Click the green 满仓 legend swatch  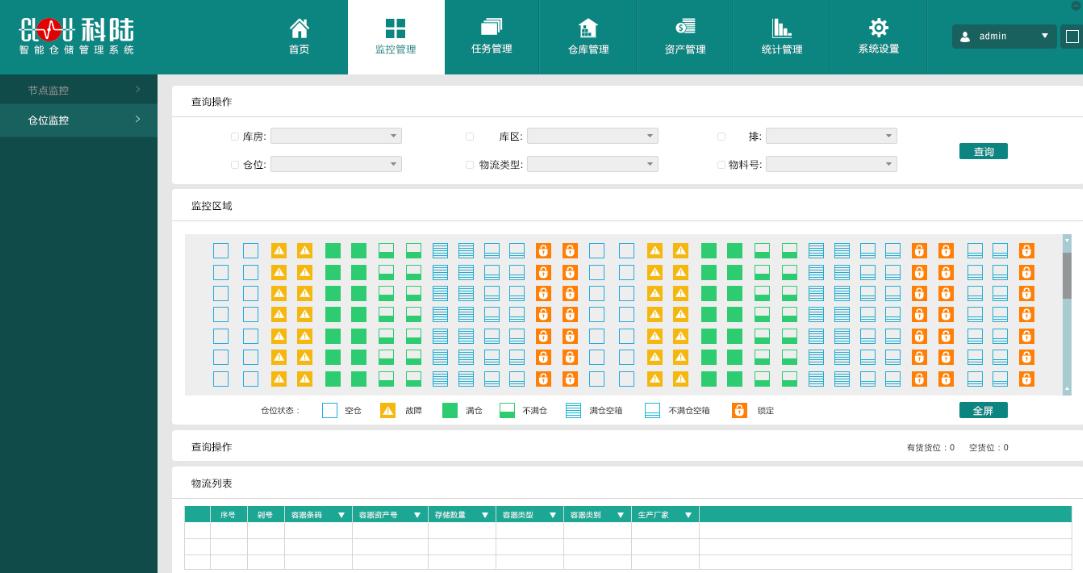coord(450,410)
